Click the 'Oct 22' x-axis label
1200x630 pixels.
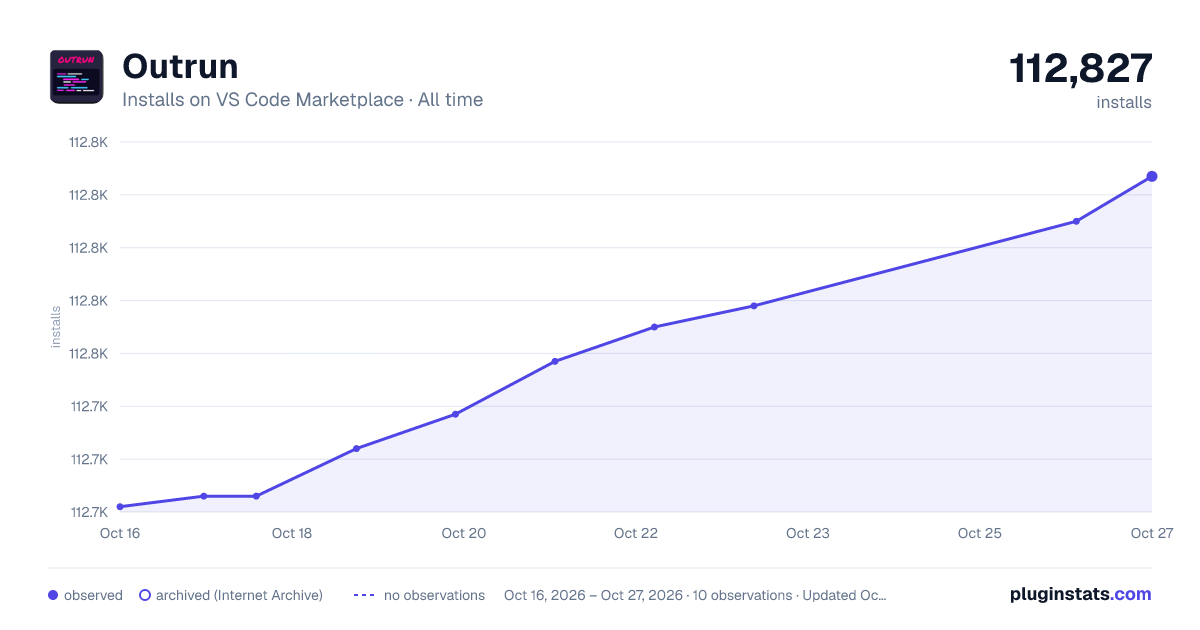[x=636, y=533]
